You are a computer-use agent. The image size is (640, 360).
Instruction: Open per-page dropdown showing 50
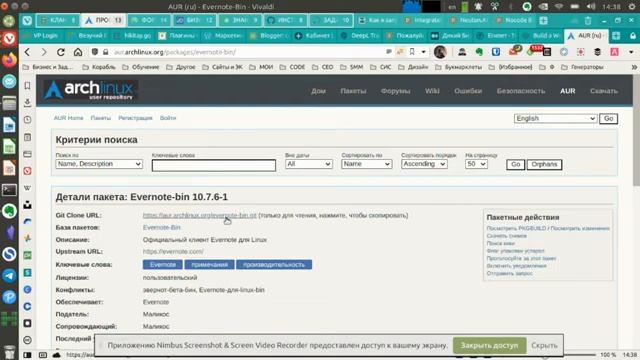click(x=476, y=164)
